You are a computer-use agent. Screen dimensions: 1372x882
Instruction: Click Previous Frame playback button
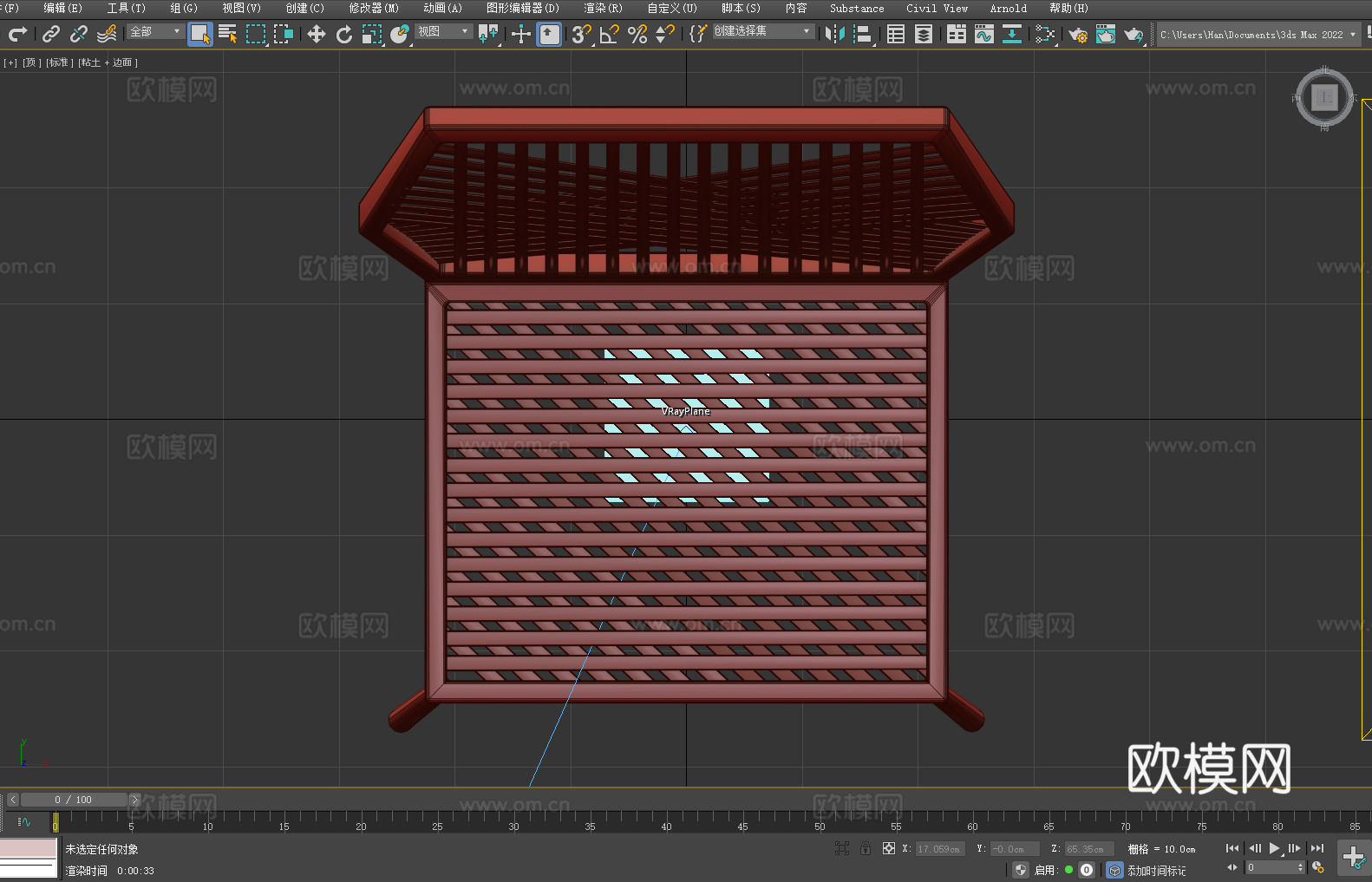1254,848
